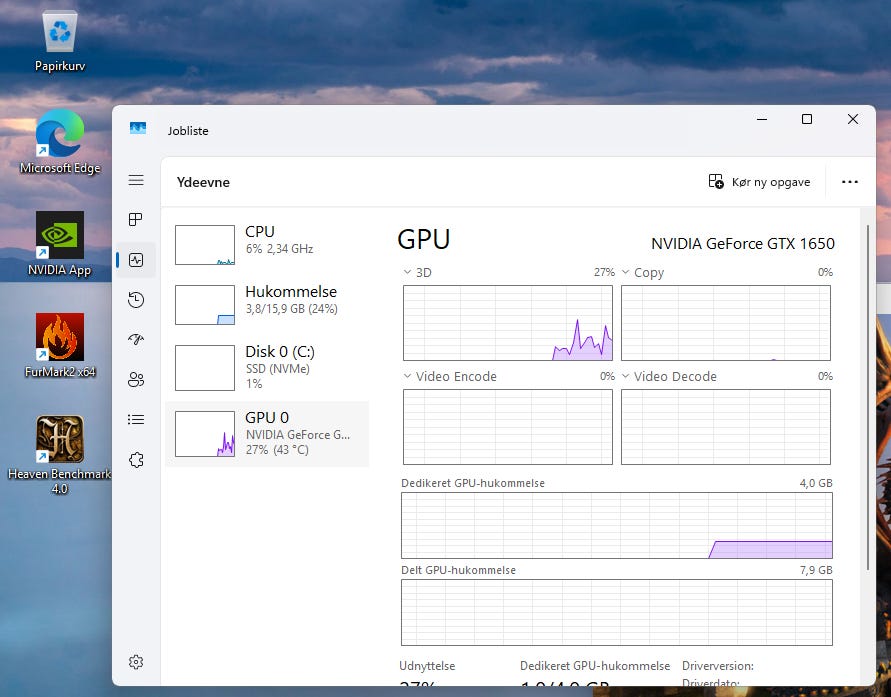The image size is (891, 697).
Task: Expand the Video Encode engine dropdown
Action: pos(407,376)
